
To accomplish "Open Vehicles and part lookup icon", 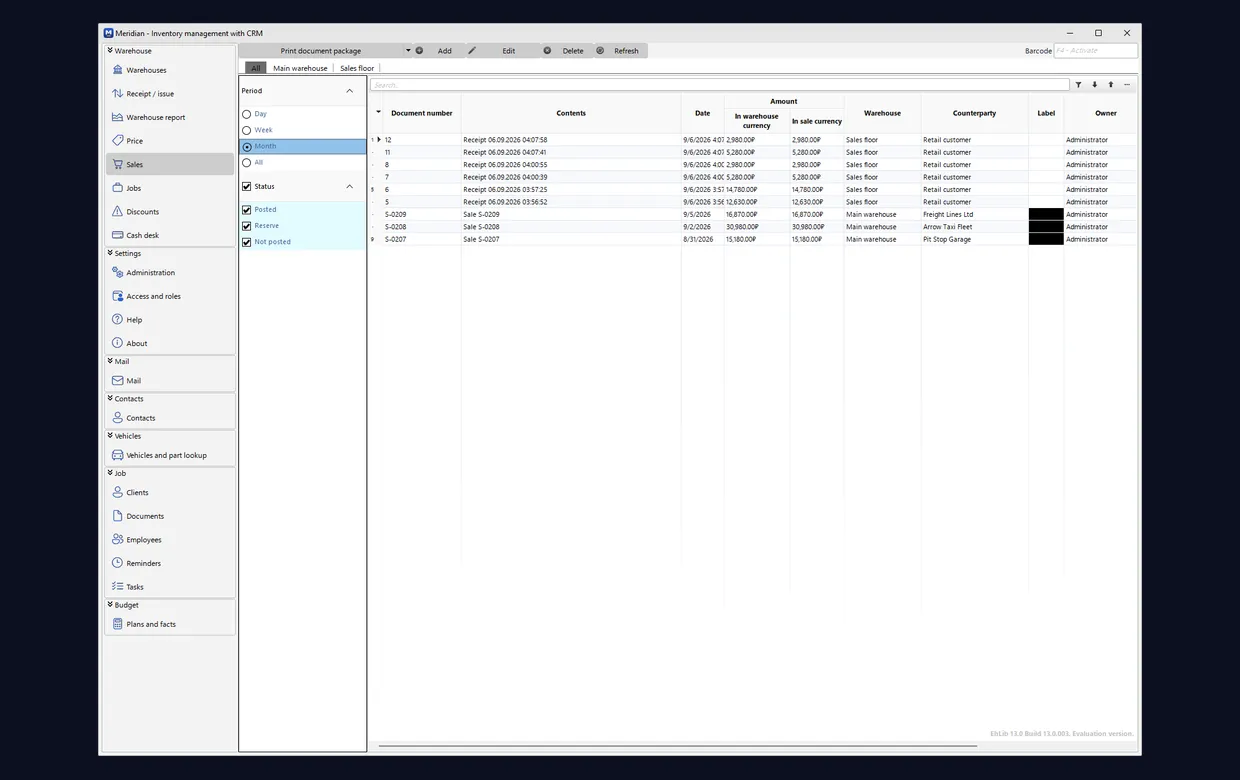I will click(117, 455).
